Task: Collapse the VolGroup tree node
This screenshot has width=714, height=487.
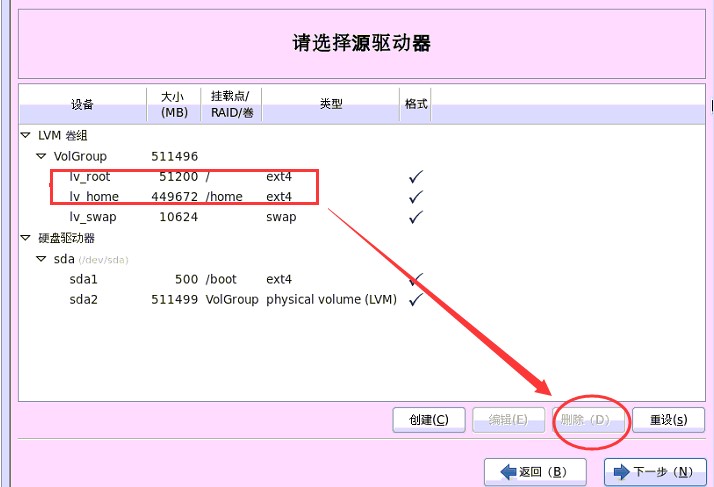Action: (x=41, y=156)
